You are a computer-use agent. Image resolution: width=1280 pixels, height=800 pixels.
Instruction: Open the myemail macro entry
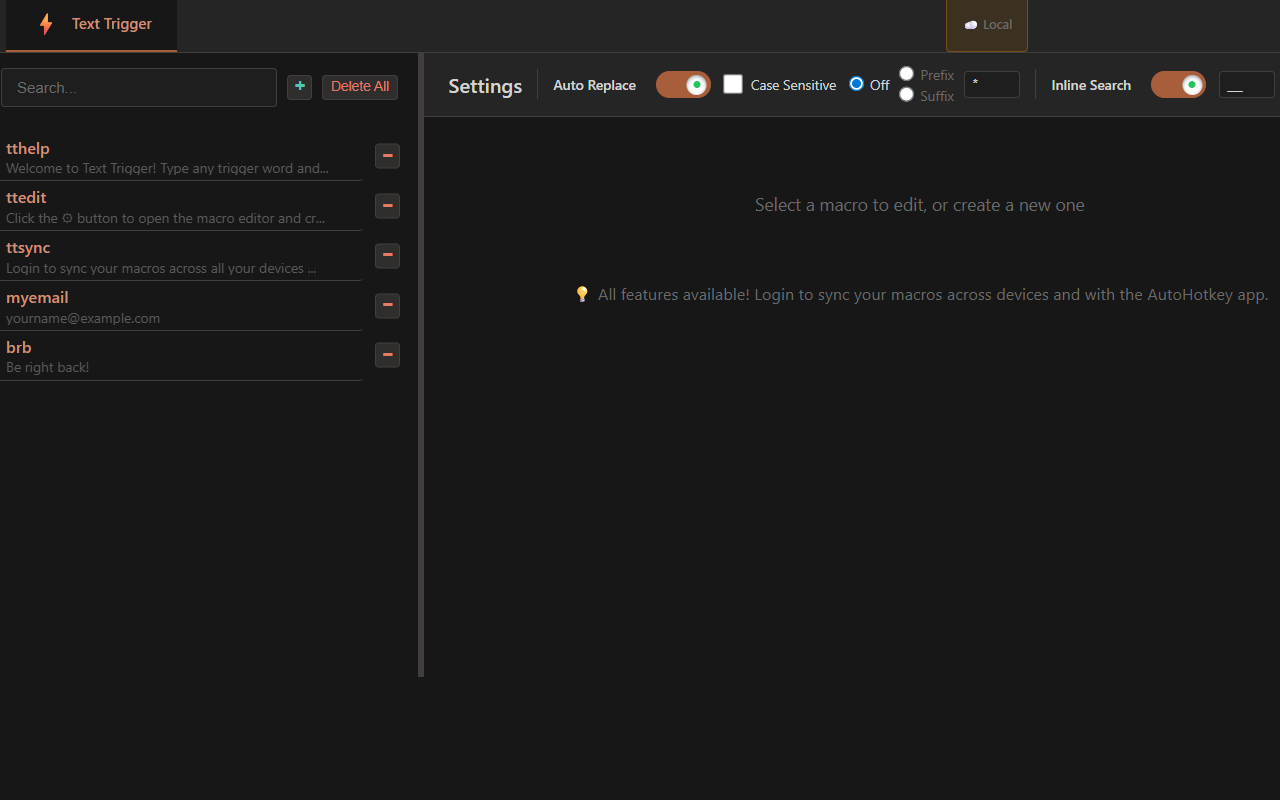[181, 306]
